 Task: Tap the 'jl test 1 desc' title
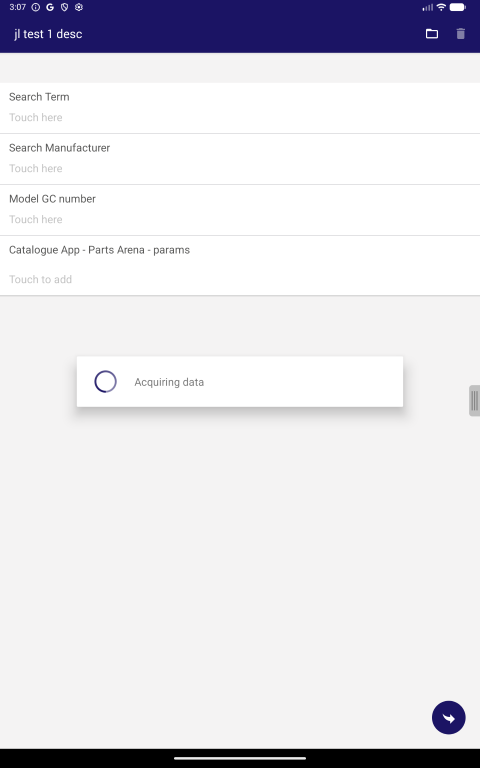48,34
